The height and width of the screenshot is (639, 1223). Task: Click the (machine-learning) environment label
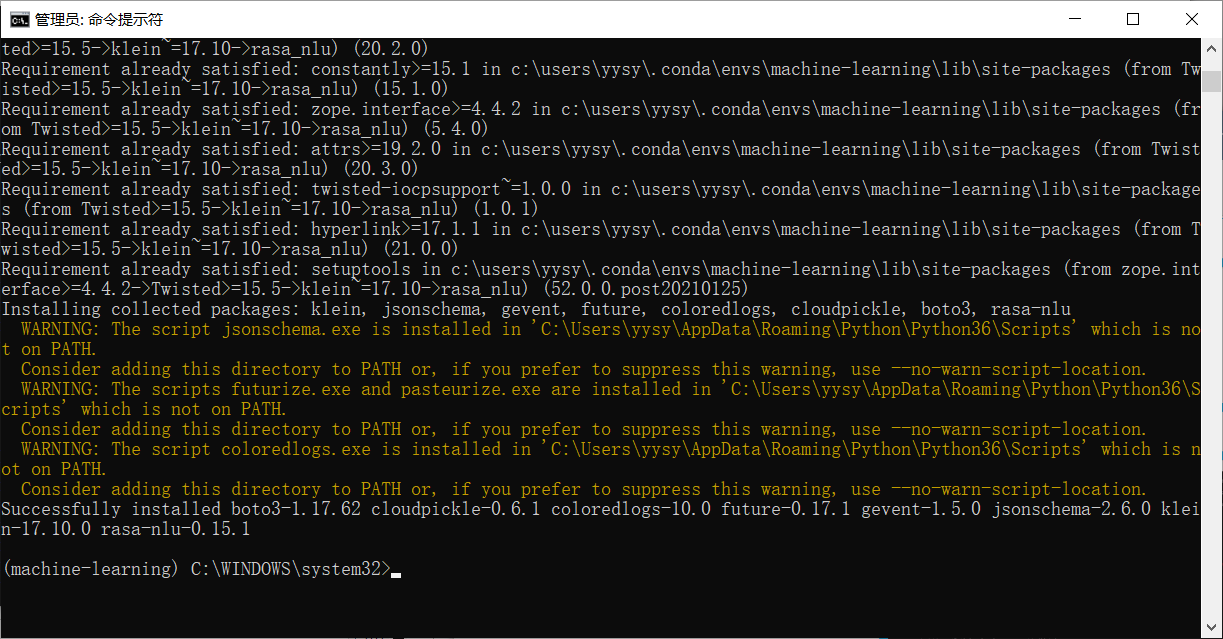click(88, 568)
